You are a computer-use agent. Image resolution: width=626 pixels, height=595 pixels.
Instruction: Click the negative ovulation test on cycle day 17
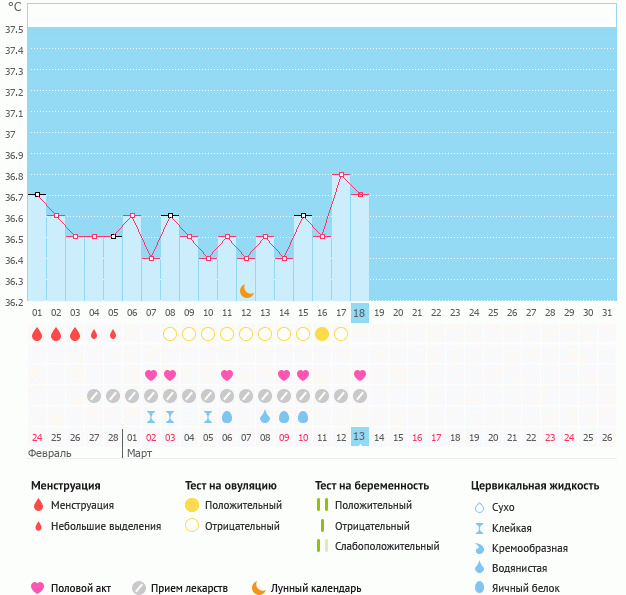341,334
